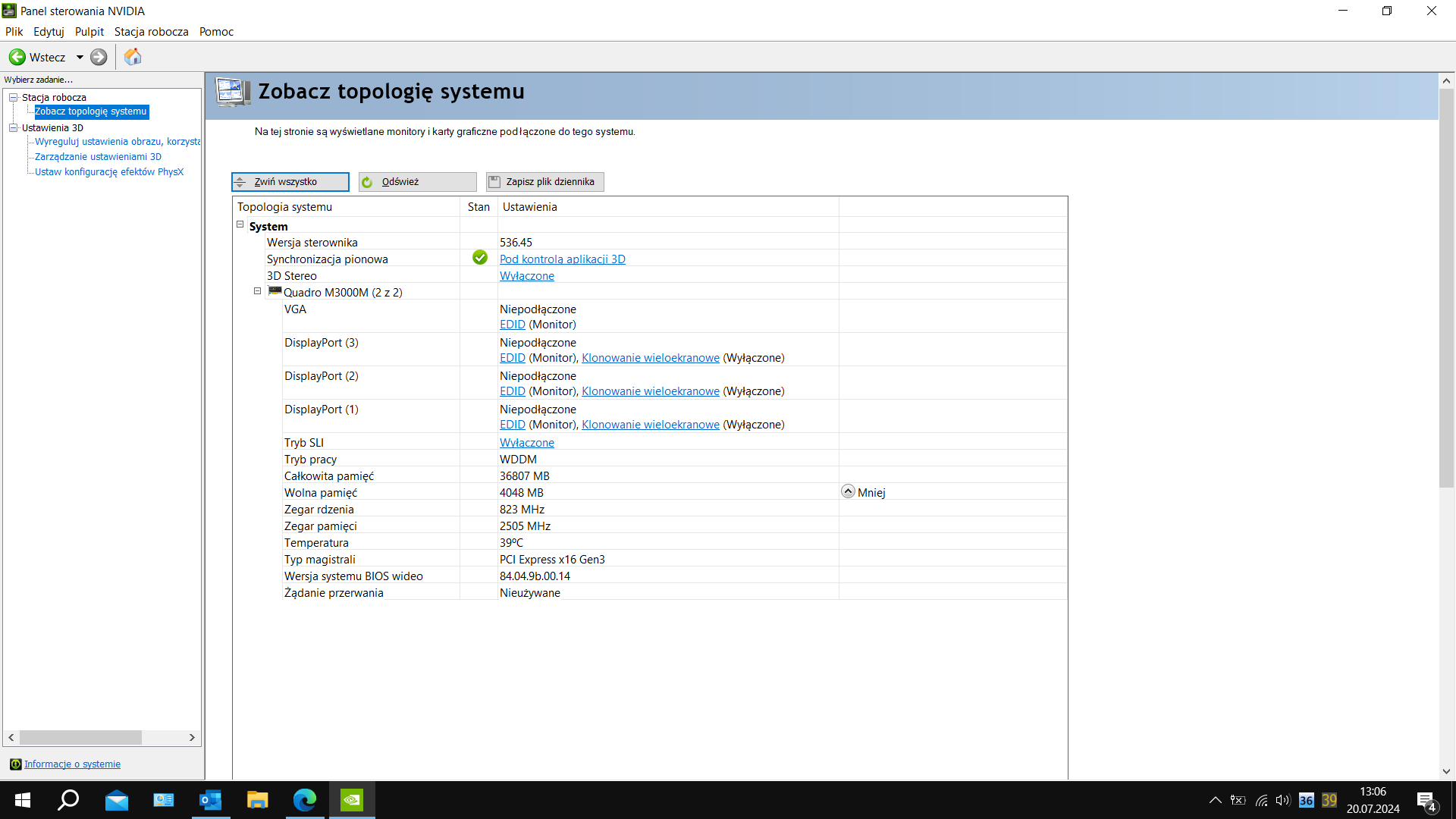Click the Odśwież button
The height and width of the screenshot is (819, 1456).
[418, 182]
